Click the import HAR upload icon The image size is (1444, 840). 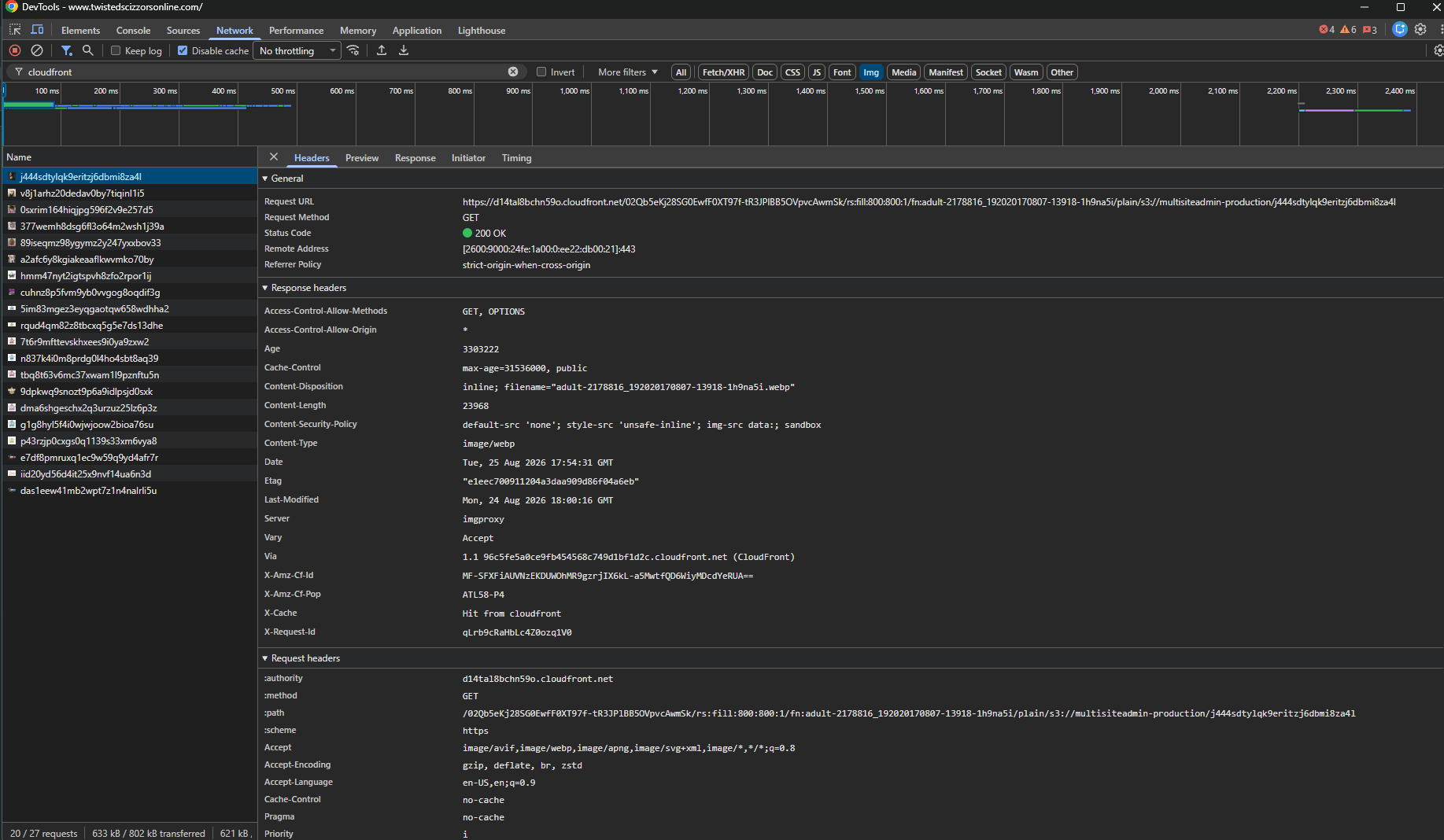pos(382,50)
